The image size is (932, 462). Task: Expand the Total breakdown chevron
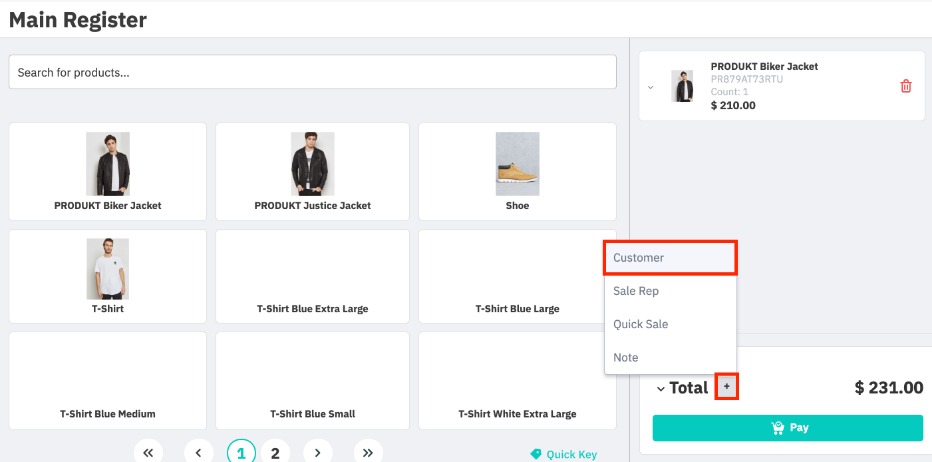click(661, 389)
